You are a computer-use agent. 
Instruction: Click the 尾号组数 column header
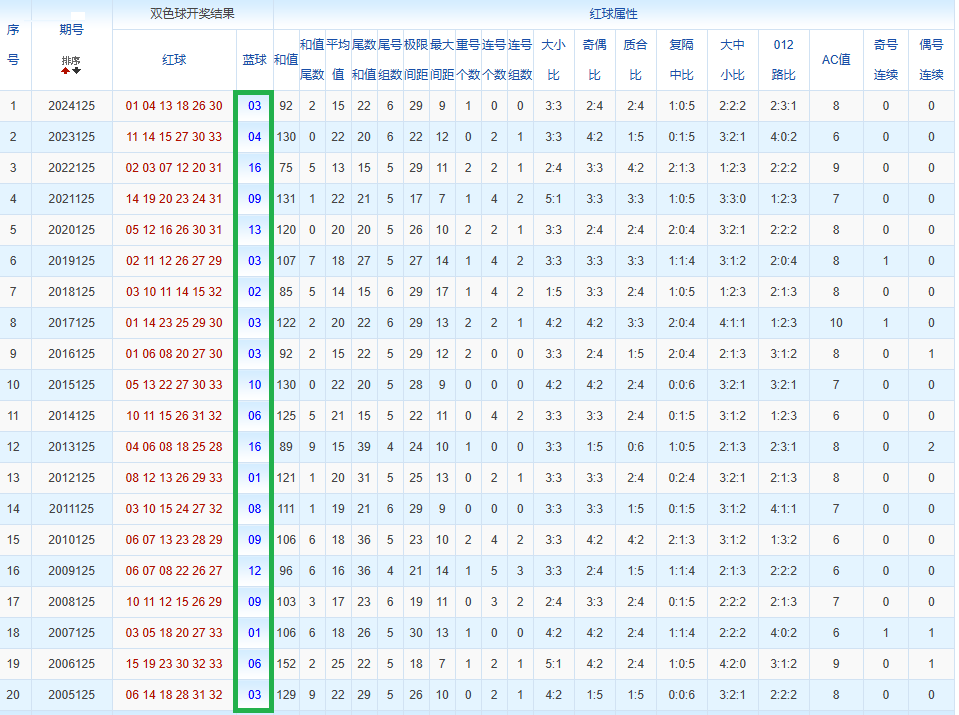tap(390, 59)
